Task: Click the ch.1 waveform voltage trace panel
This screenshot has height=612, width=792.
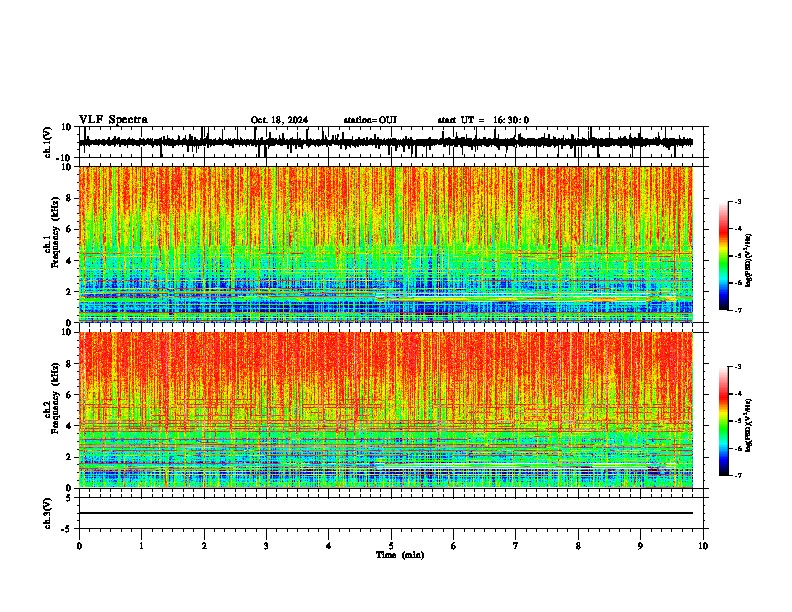Action: pyautogui.click(x=391, y=142)
